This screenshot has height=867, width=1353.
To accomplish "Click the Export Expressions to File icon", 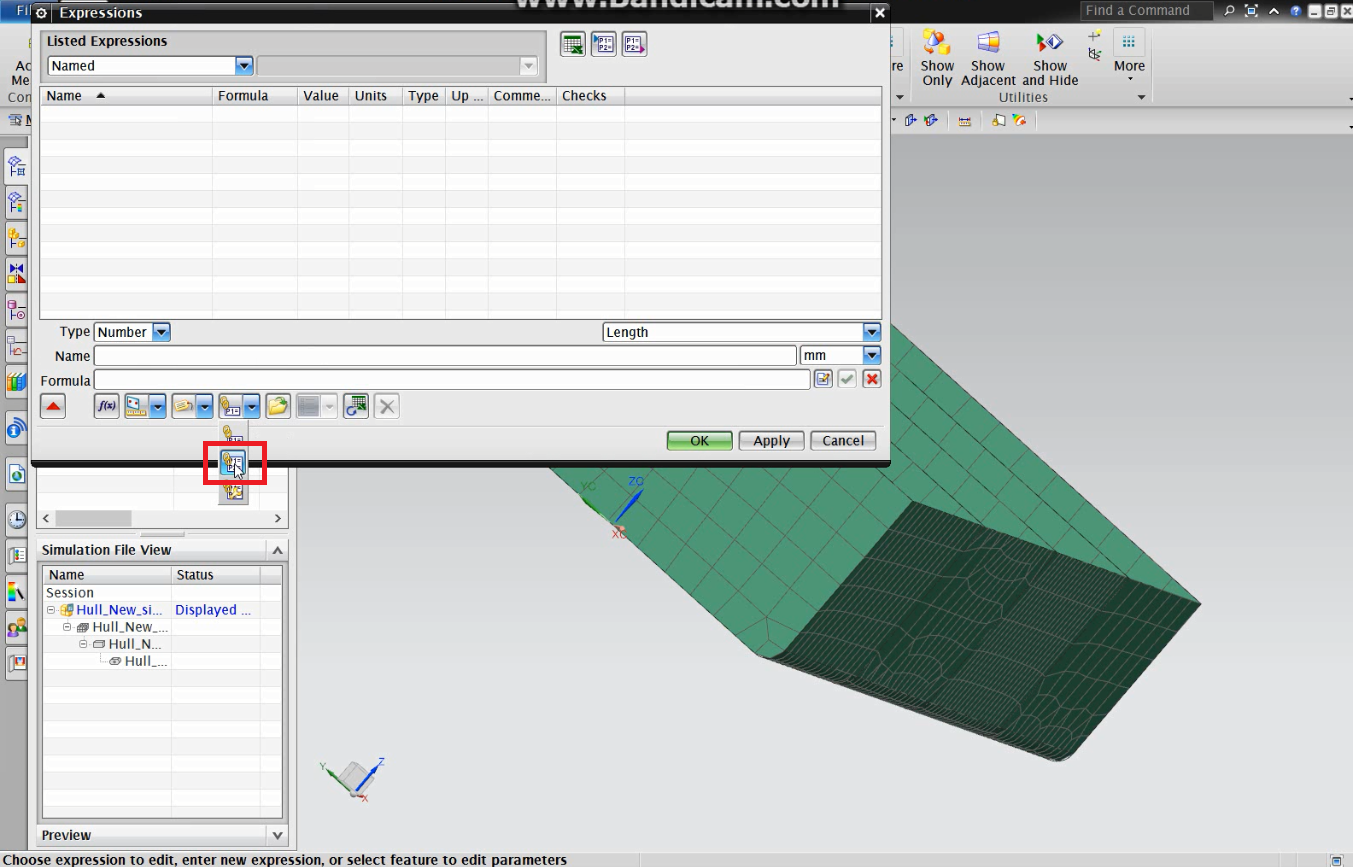I will 635,44.
